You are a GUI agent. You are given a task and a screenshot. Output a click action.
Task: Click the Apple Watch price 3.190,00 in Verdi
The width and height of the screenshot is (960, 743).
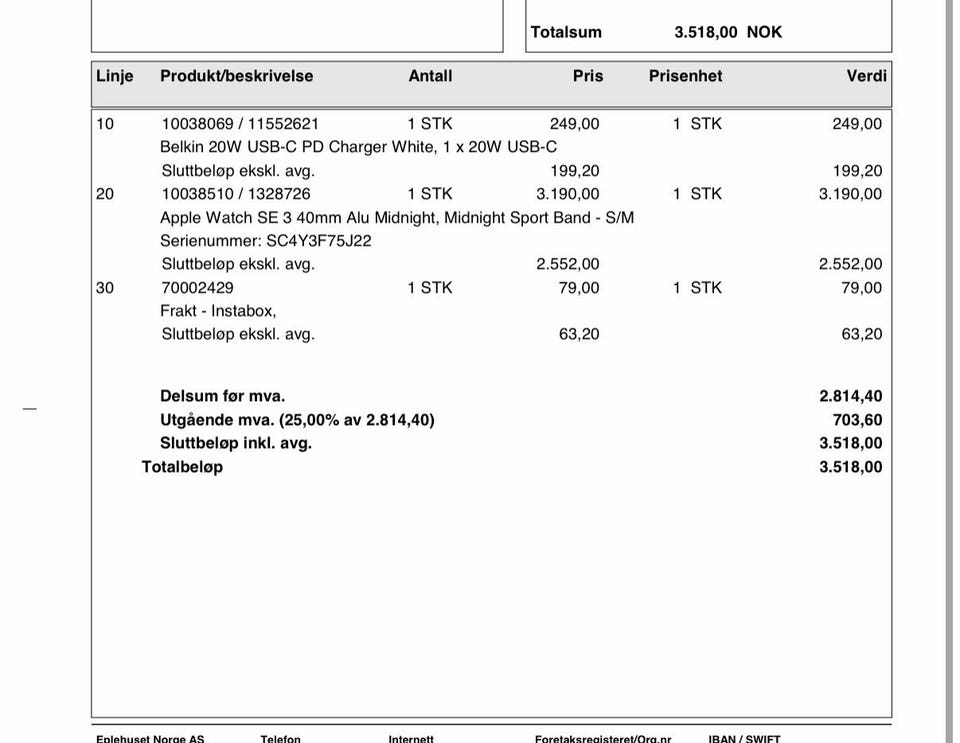click(850, 194)
